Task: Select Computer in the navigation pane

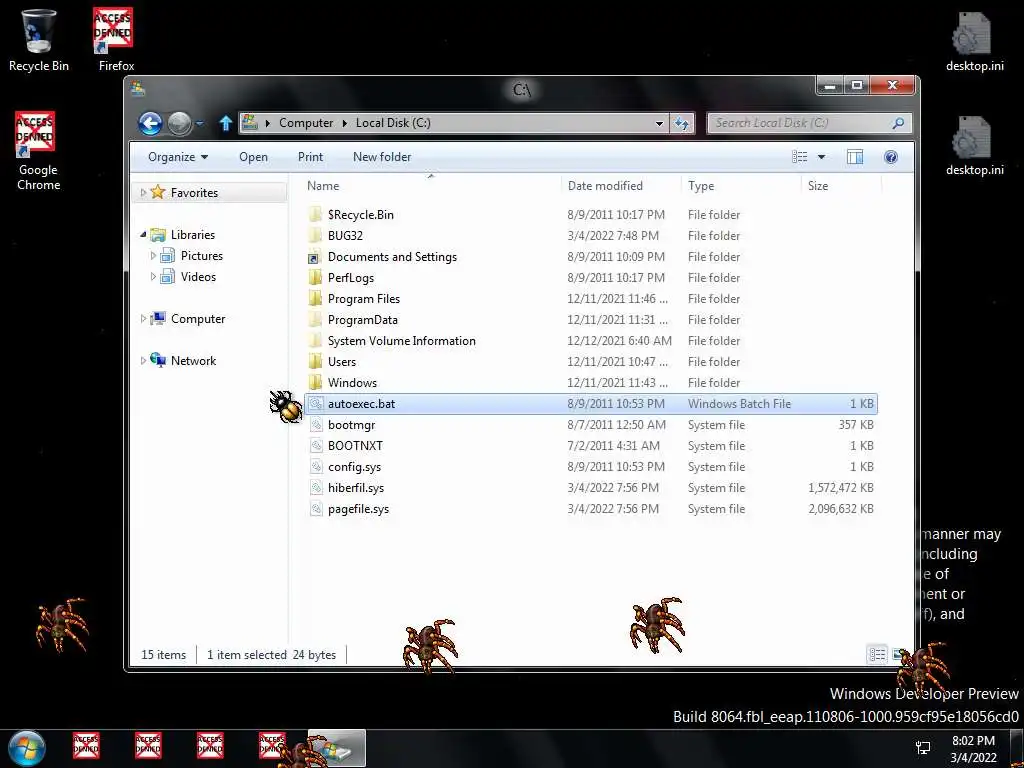Action: [198, 319]
